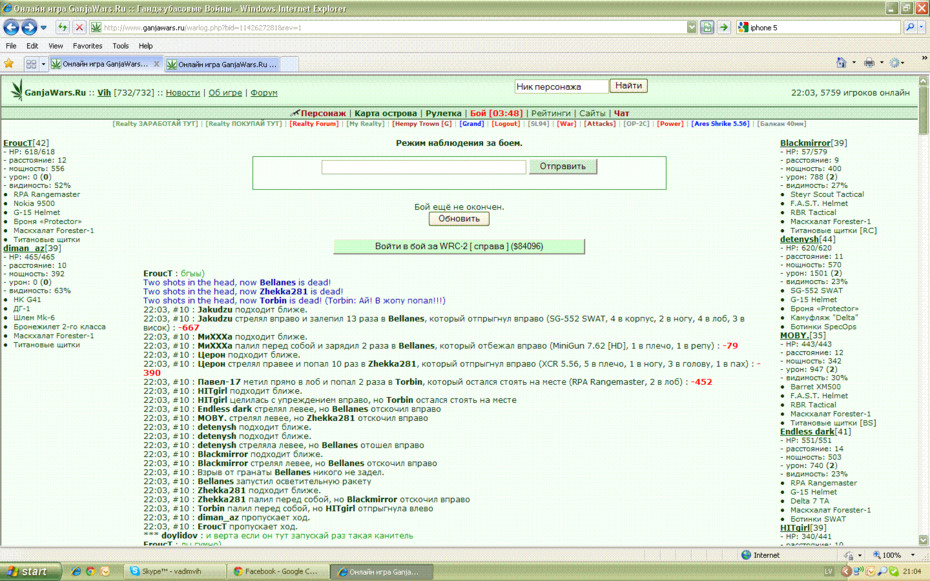Open the Бой [03:48] link

[x=496, y=113]
